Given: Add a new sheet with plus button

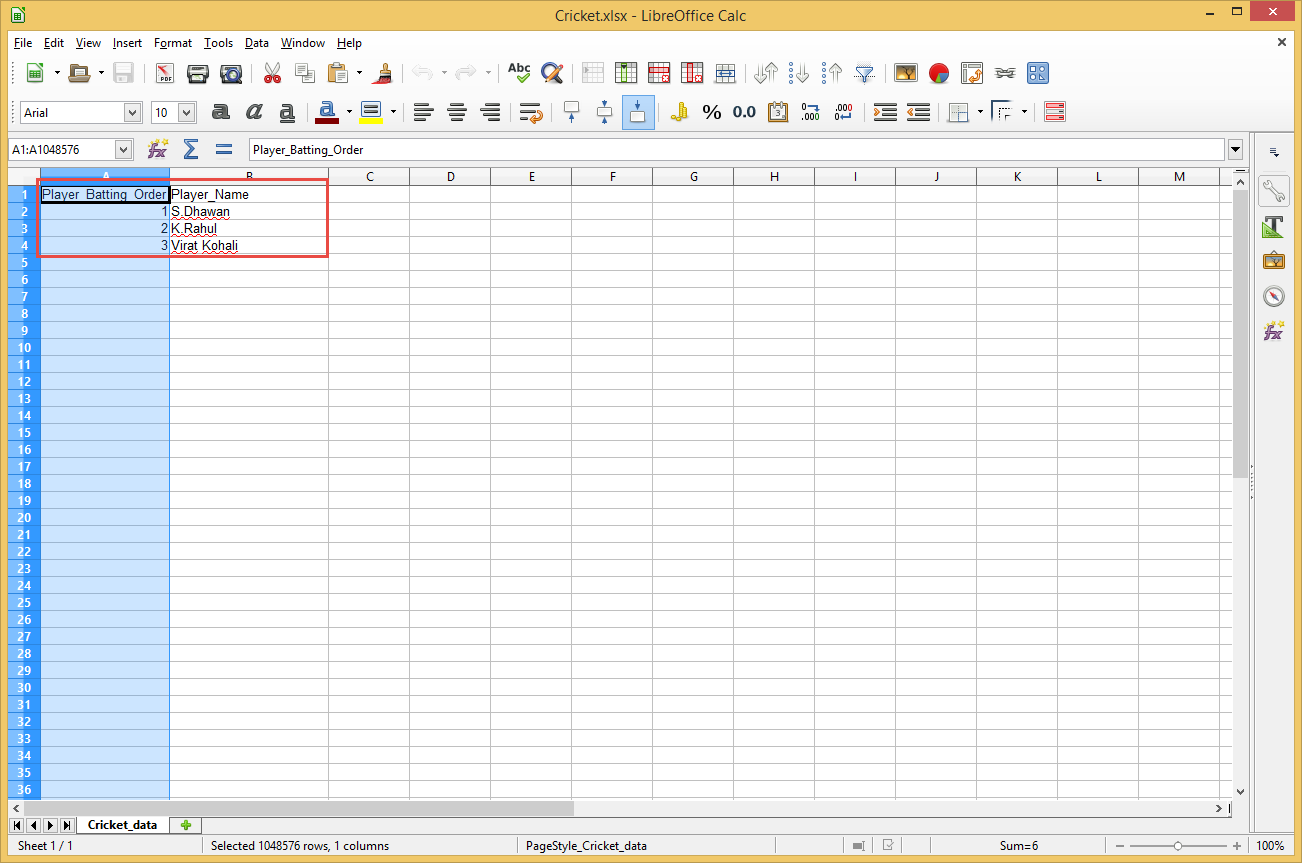Looking at the screenshot, I should point(185,825).
